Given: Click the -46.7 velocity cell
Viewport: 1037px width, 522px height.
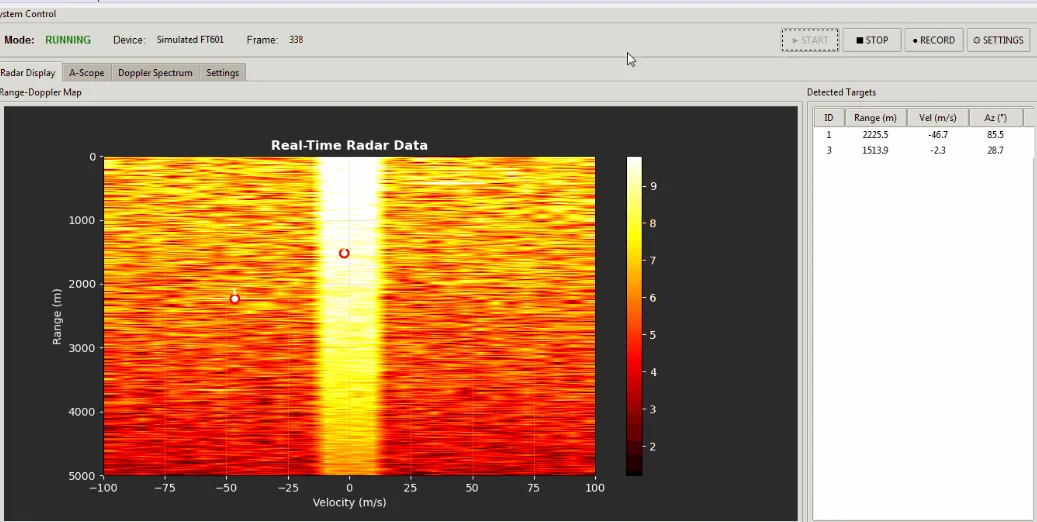Looking at the screenshot, I should 938,134.
